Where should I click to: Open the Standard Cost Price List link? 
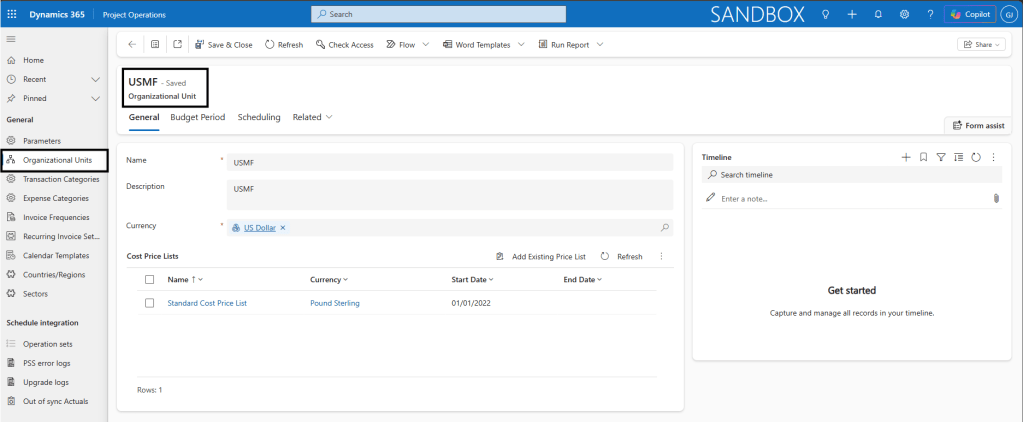[x=208, y=303]
